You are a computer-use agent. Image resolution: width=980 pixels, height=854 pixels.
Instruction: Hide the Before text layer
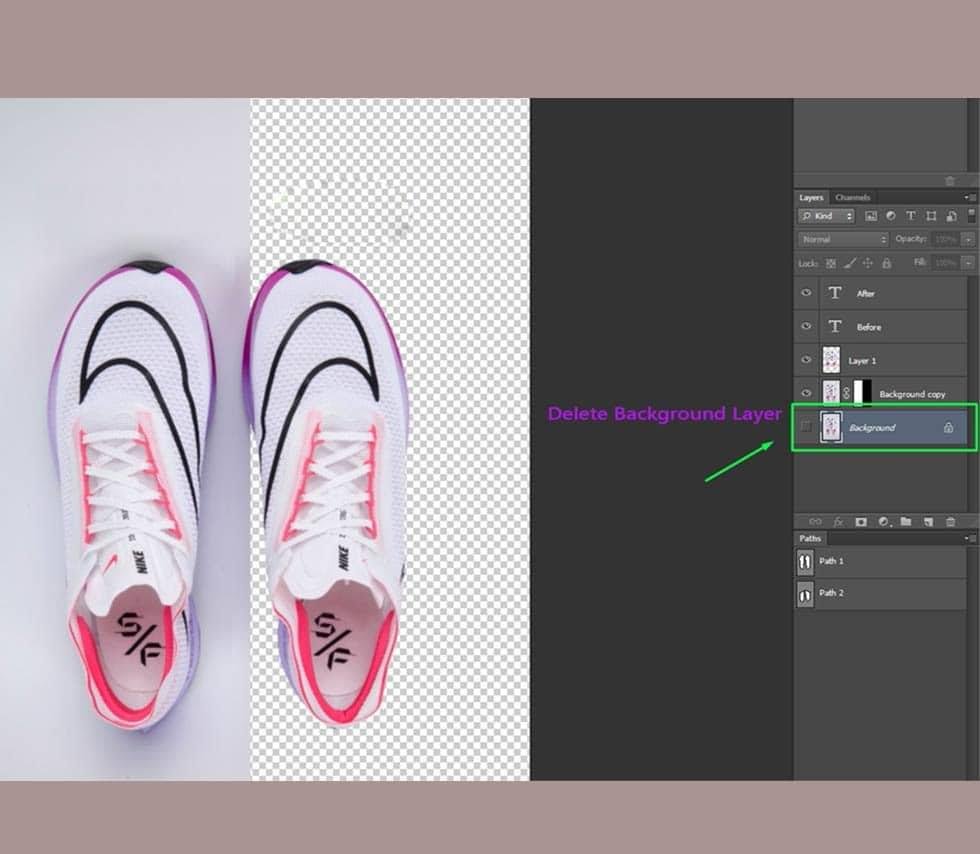pyautogui.click(x=806, y=326)
